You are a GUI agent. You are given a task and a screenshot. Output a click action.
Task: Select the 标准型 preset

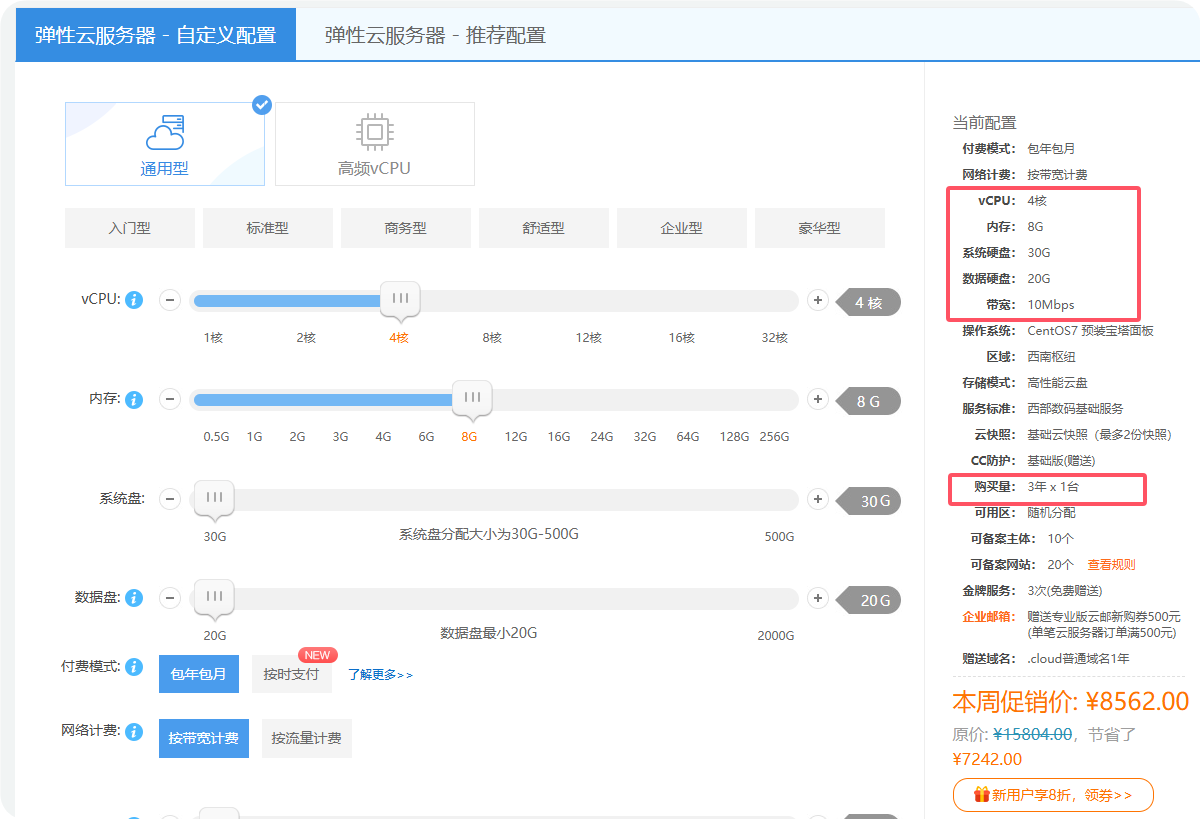tap(268, 228)
